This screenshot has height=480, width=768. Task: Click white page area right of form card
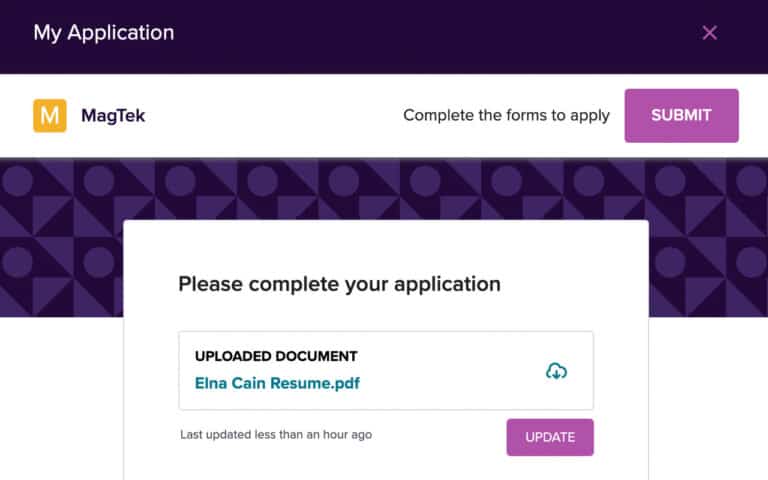point(708,400)
